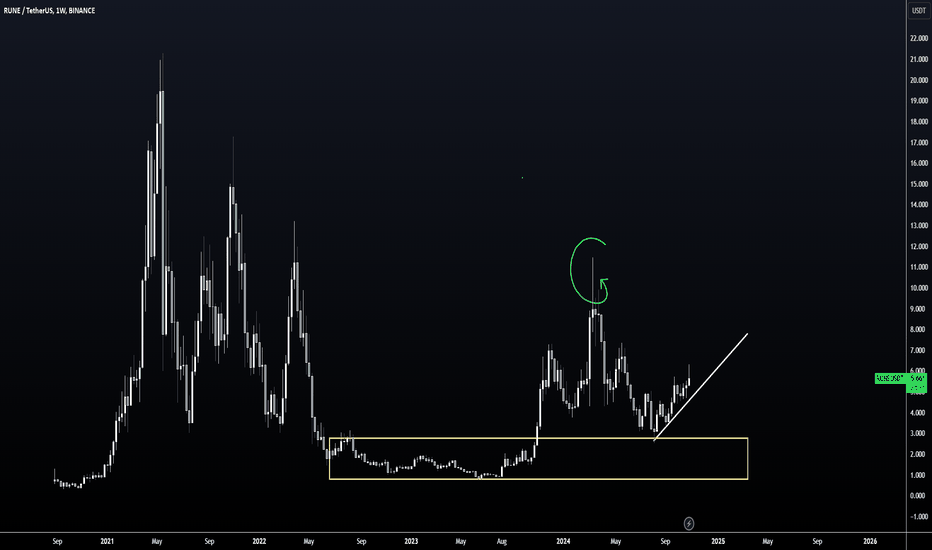Click the 13.000 price axis label
The image size is (932, 550).
[x=919, y=225]
